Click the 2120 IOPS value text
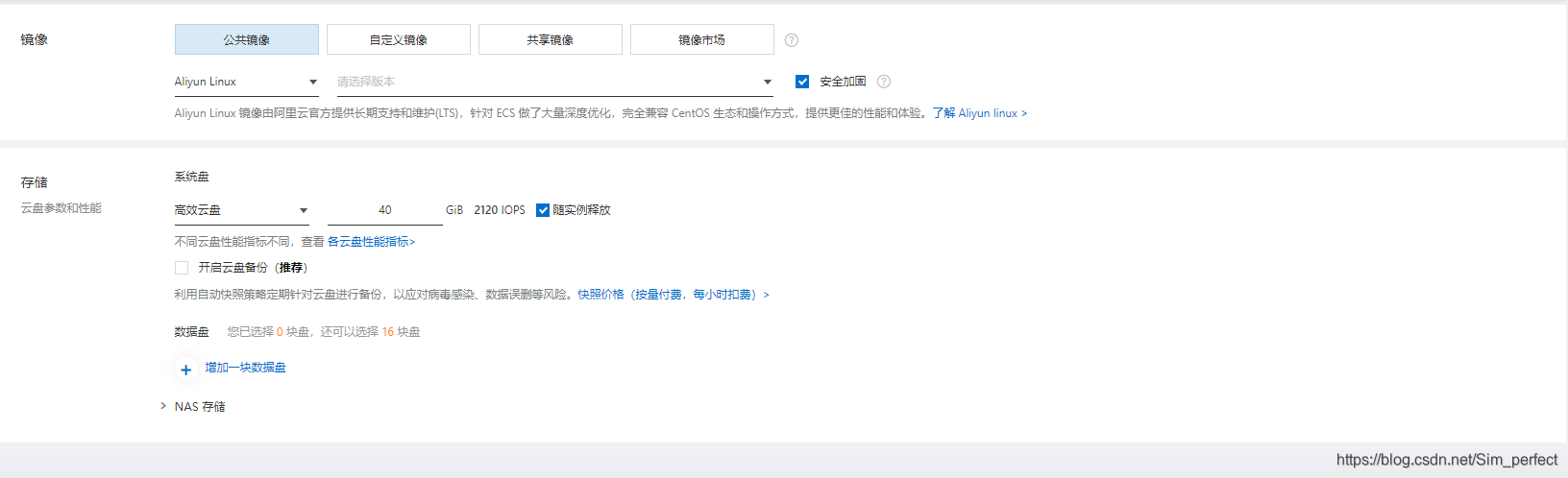 (500, 210)
